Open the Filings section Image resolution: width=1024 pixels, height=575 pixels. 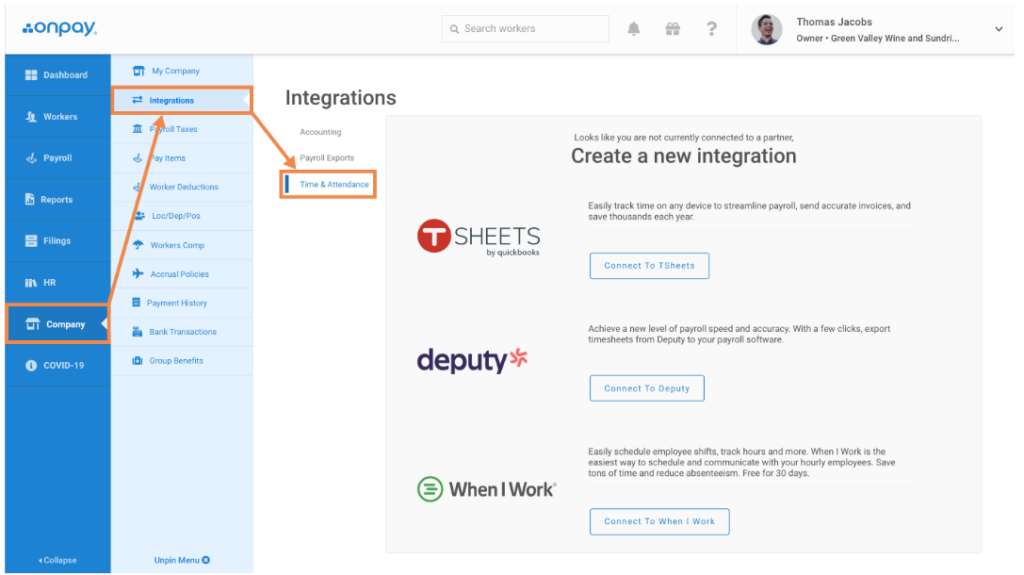tap(57, 241)
